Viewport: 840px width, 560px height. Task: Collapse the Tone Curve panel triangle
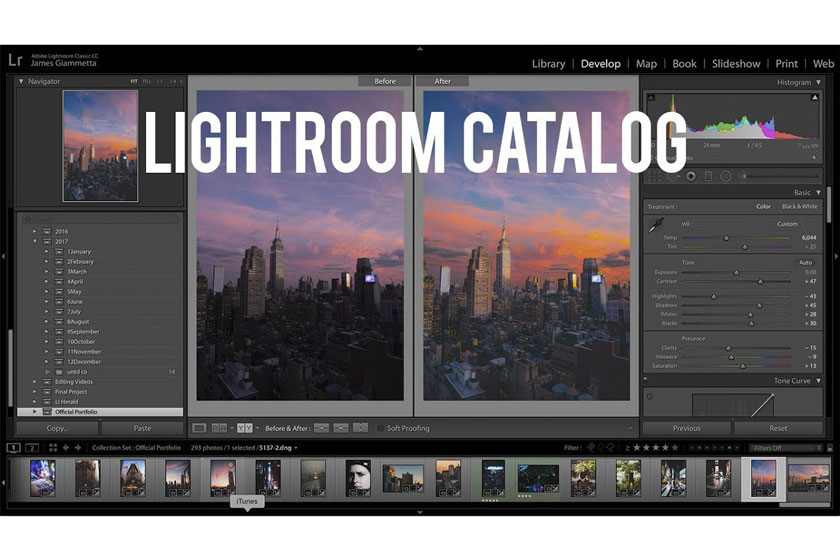click(818, 381)
